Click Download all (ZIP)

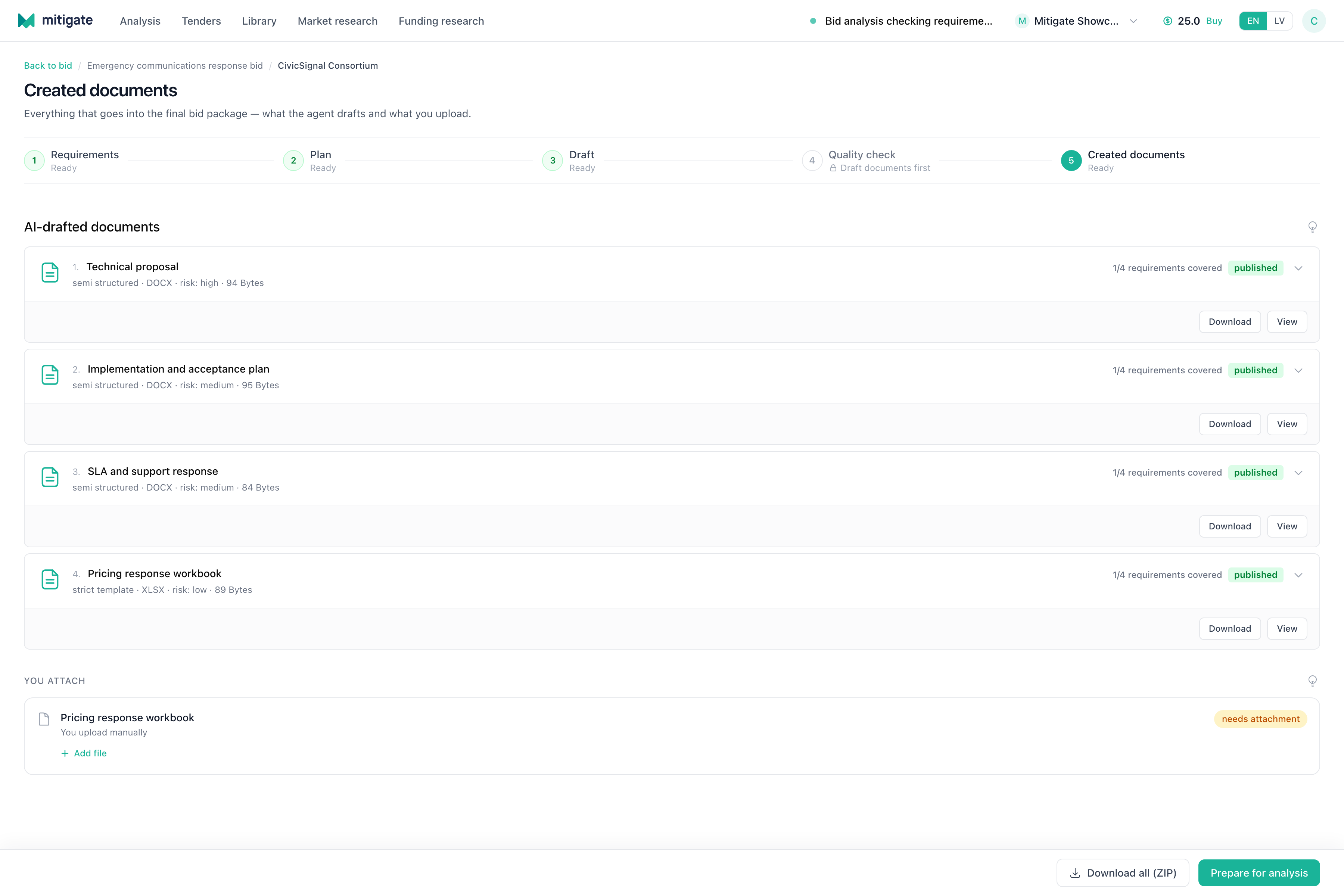click(1122, 872)
